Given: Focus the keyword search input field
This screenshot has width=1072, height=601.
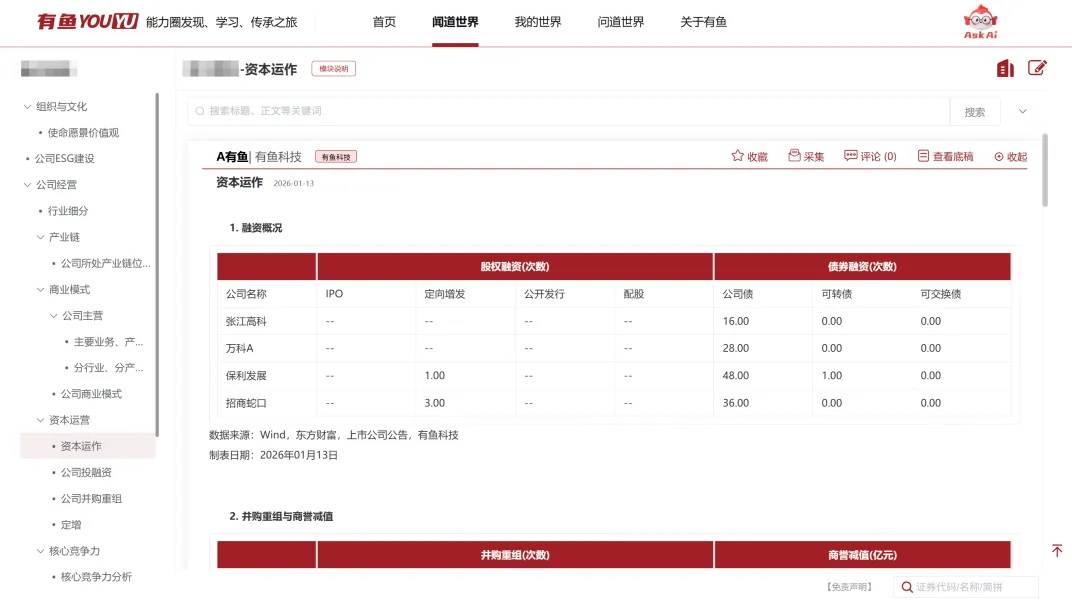Looking at the screenshot, I should 569,111.
